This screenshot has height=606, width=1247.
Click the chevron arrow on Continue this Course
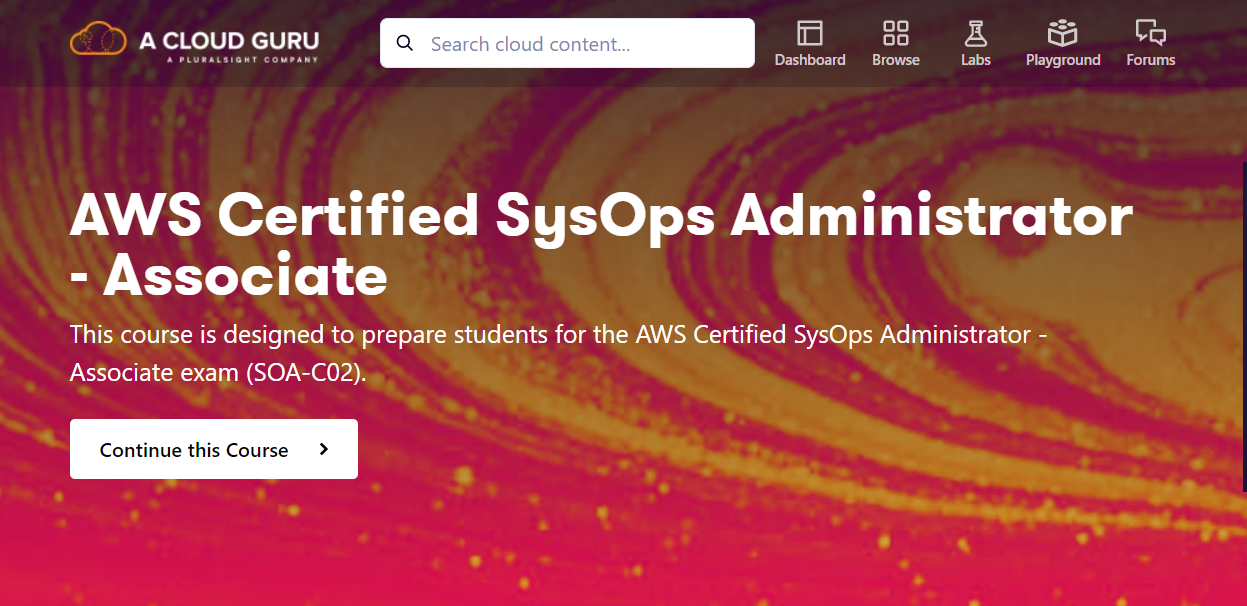pos(323,449)
